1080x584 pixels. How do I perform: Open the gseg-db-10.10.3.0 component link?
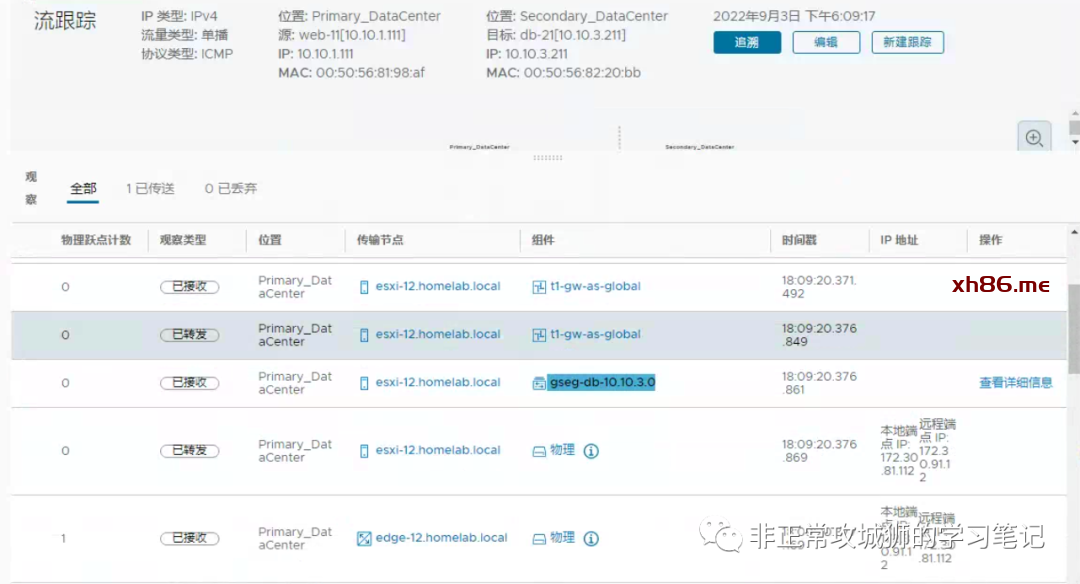[x=602, y=383]
